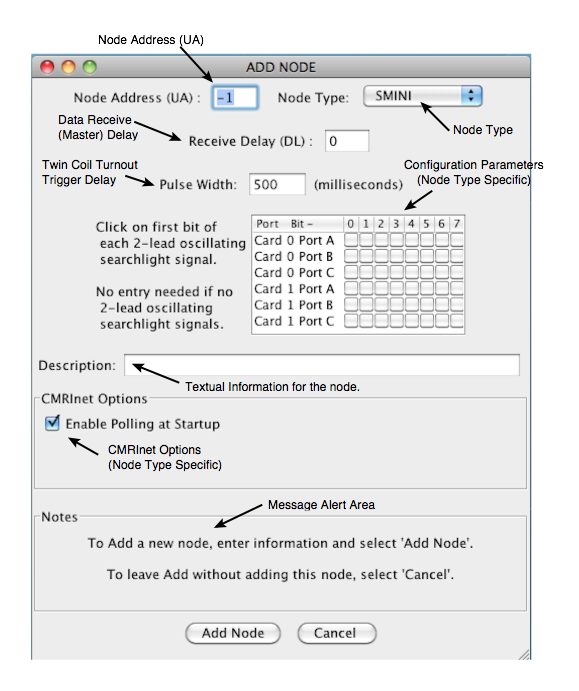The width and height of the screenshot is (579, 691).
Task: Close the ADD NODE window with red button
Action: point(47,67)
